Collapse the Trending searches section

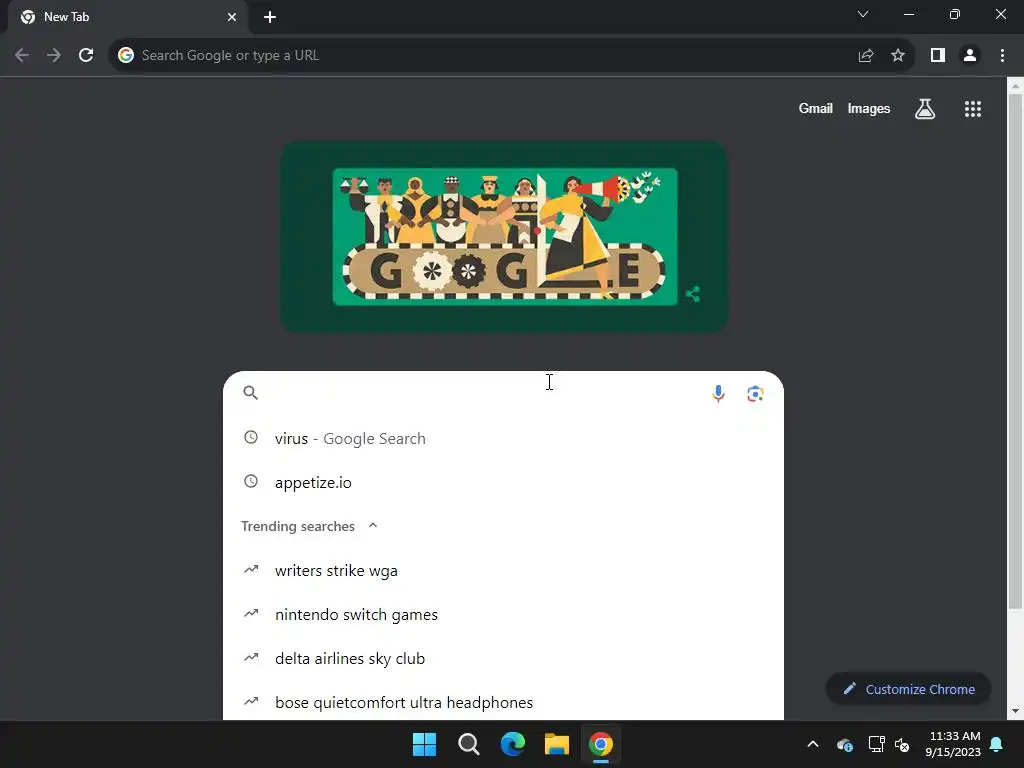coord(373,526)
